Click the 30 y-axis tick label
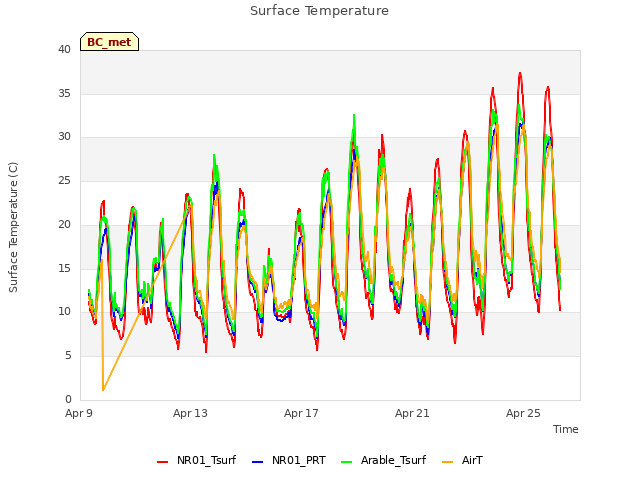Viewport: 640px width, 480px height. [x=64, y=137]
